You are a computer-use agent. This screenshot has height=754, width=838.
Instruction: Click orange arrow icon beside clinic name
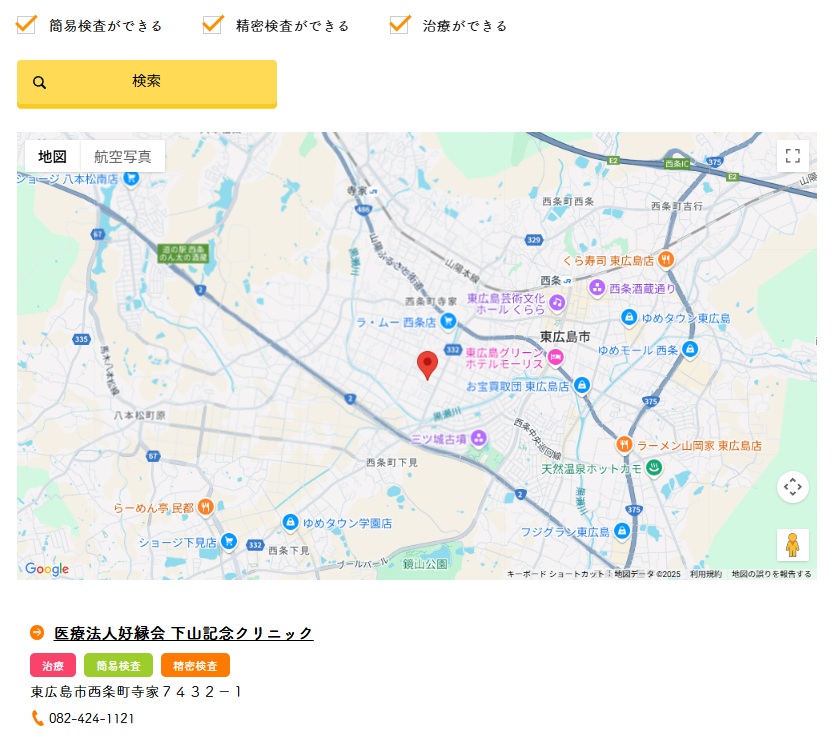(x=37, y=633)
